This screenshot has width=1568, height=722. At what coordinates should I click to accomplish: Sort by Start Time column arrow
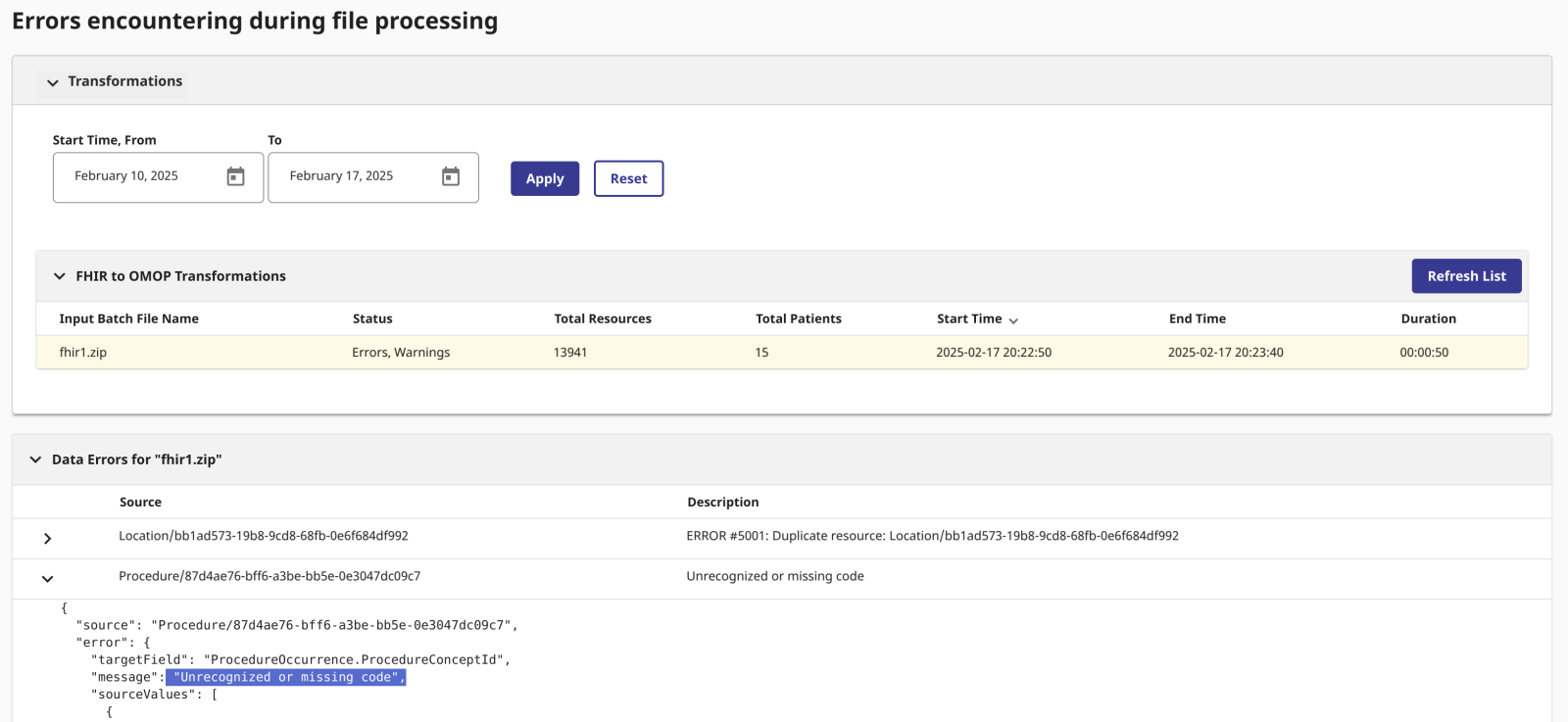1013,320
